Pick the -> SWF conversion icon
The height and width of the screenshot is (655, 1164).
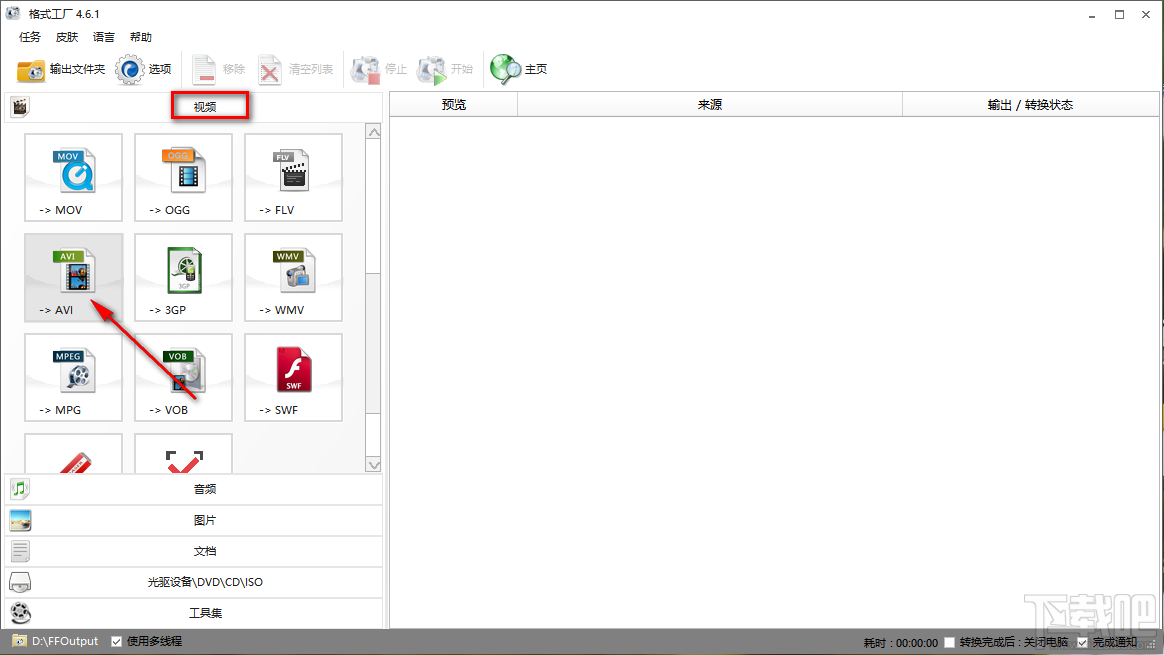[x=293, y=377]
